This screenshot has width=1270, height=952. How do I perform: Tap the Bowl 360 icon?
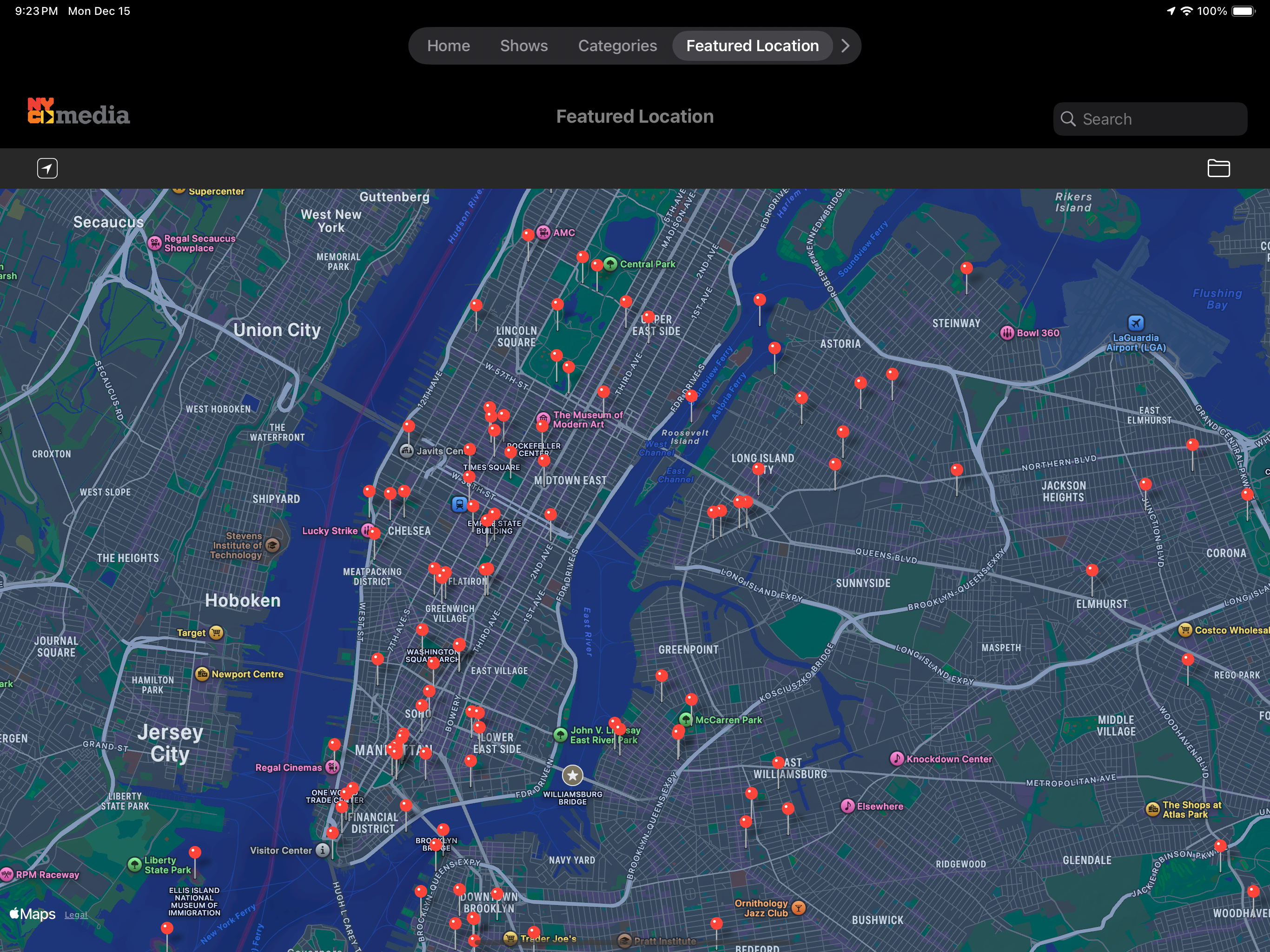pyautogui.click(x=1007, y=333)
